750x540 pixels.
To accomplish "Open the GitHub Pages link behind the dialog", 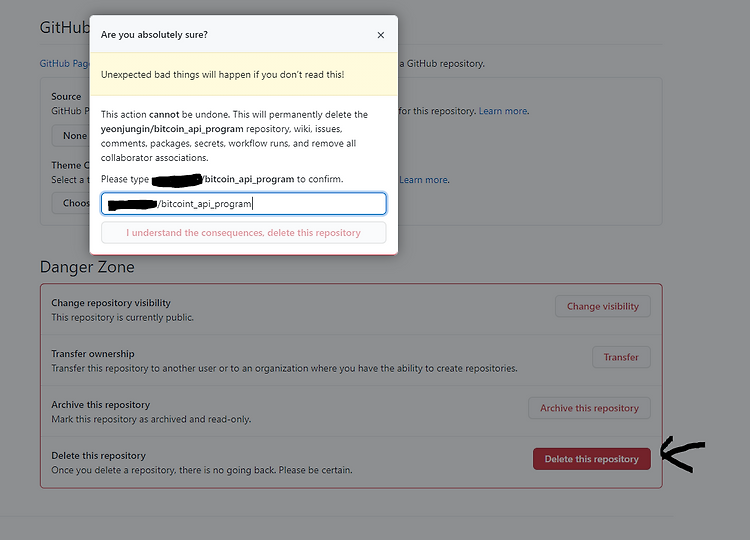I will 65,64.
